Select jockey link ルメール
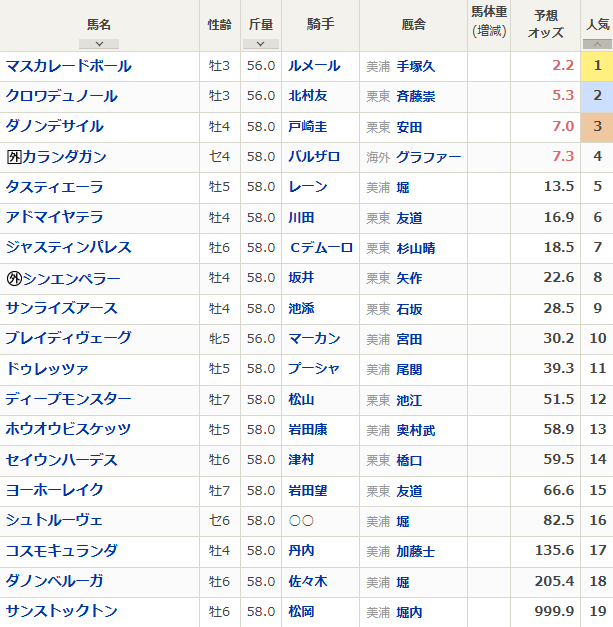The image size is (613, 627). [x=313, y=66]
